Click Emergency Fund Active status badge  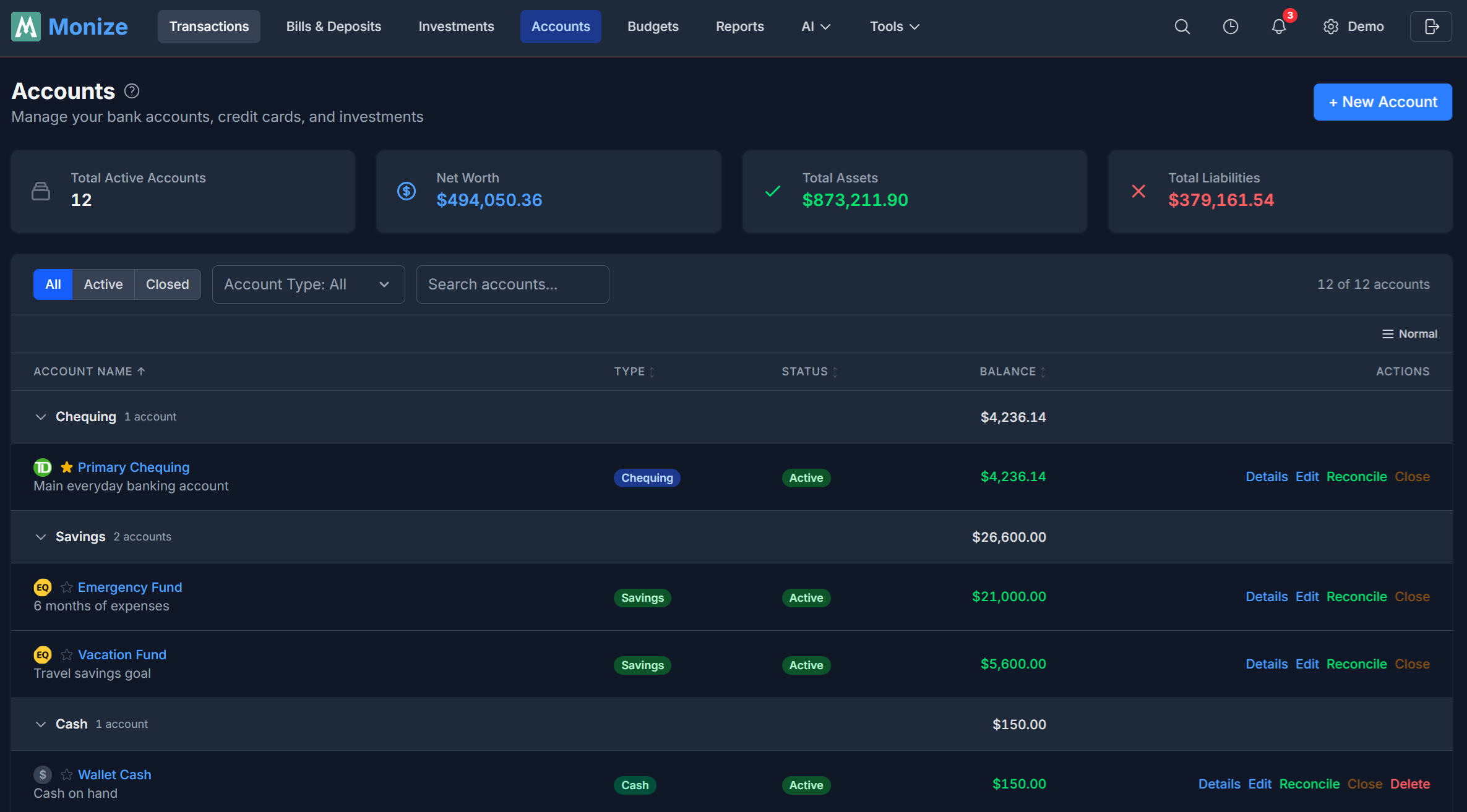tap(806, 597)
